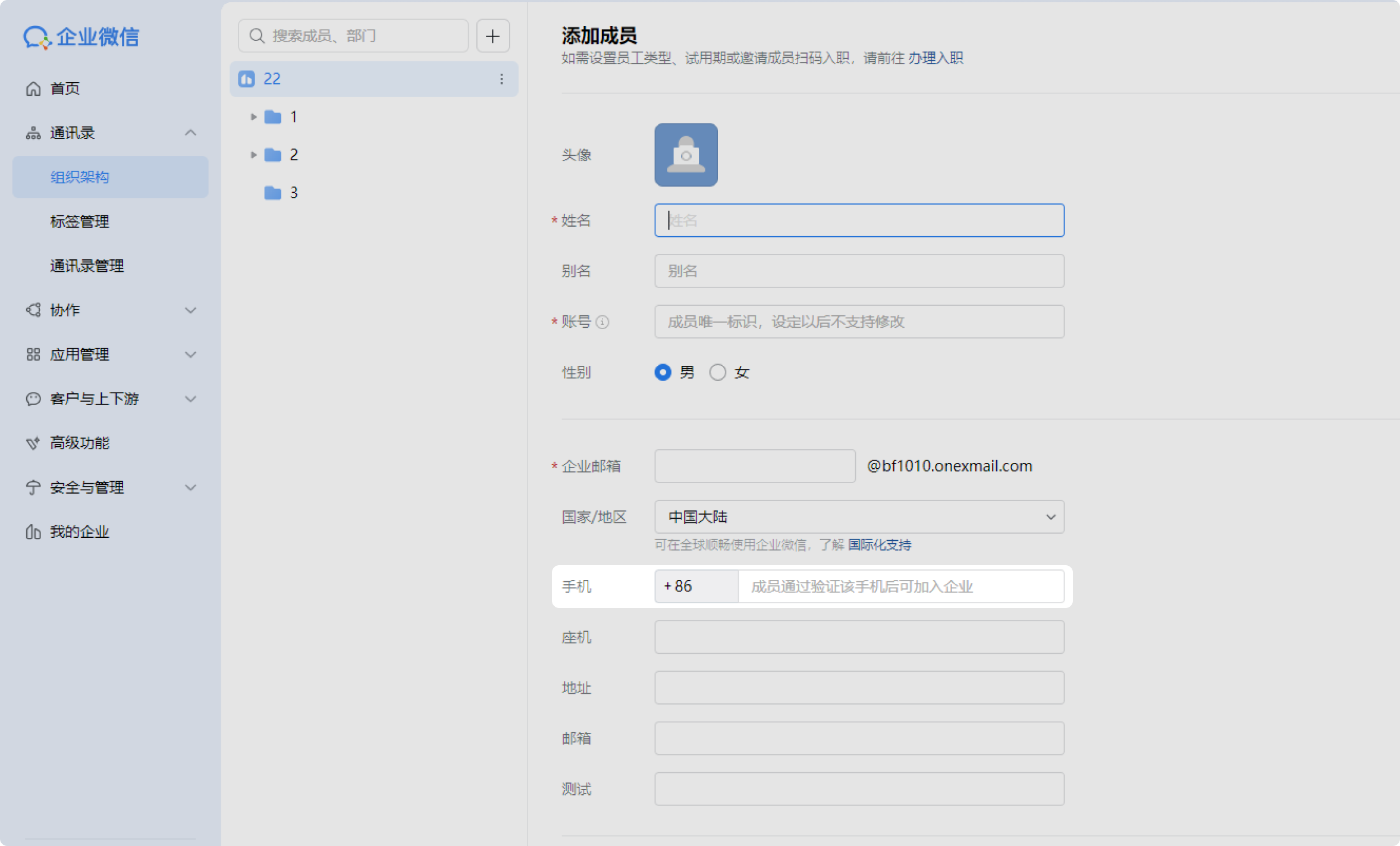Upload avatar via the 头像 camera placeholder

click(686, 155)
